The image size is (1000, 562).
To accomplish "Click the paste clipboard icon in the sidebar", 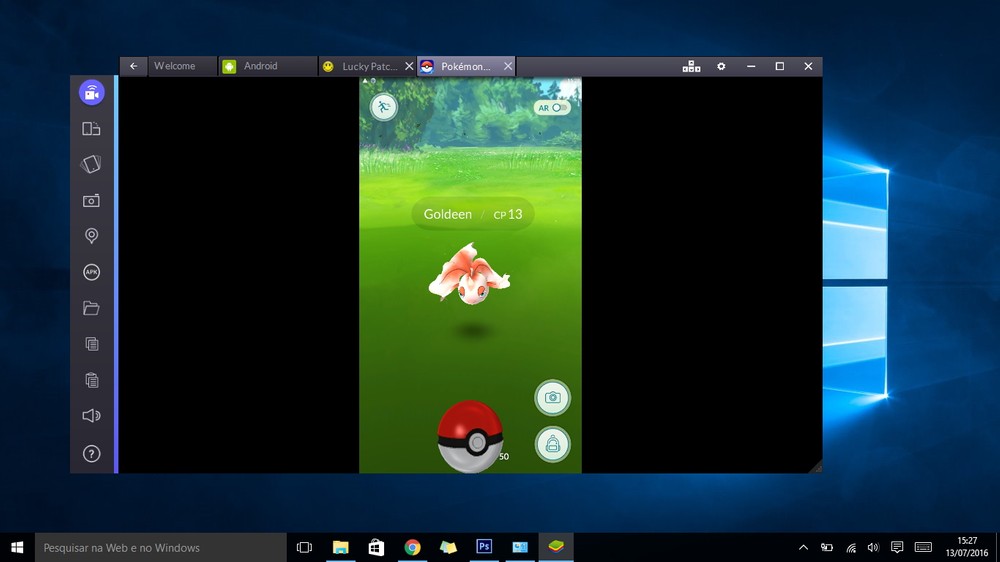I will coord(91,380).
